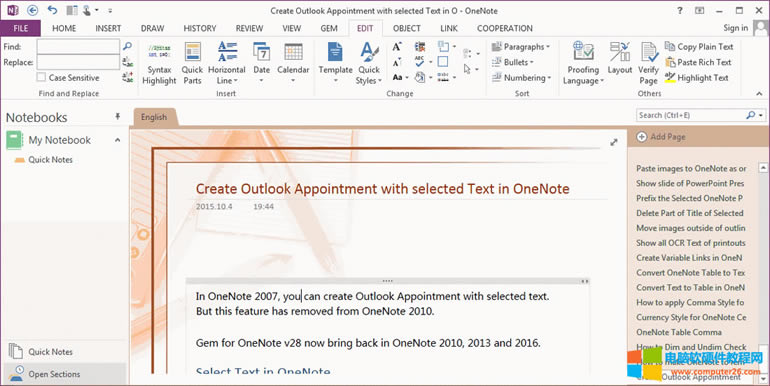Select the English section tab
770x386 pixels.
[154, 117]
